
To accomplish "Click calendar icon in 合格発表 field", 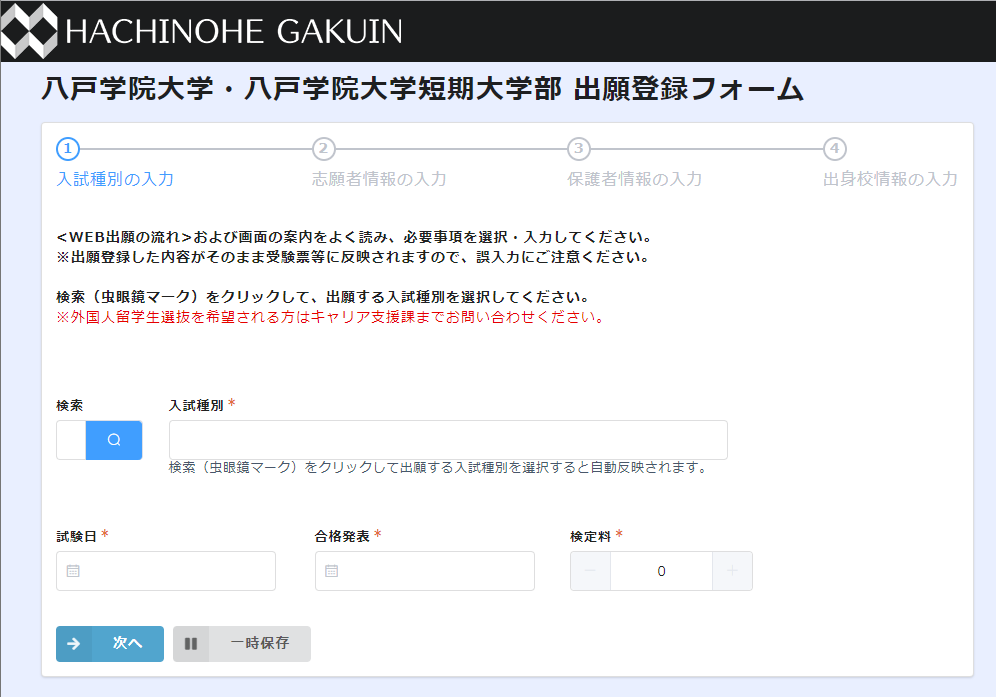I will [332, 571].
